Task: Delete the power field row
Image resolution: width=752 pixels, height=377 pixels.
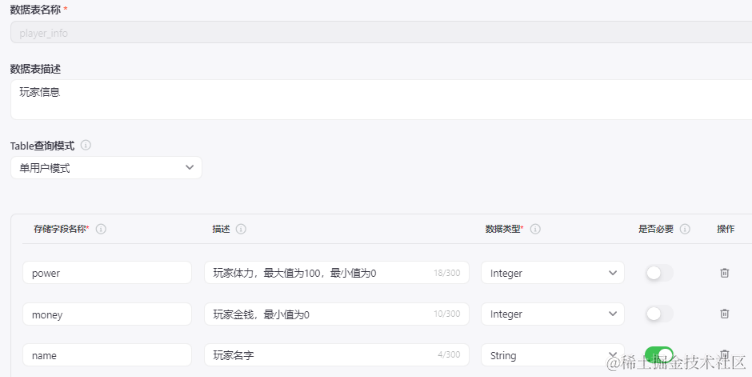Action: [x=724, y=273]
